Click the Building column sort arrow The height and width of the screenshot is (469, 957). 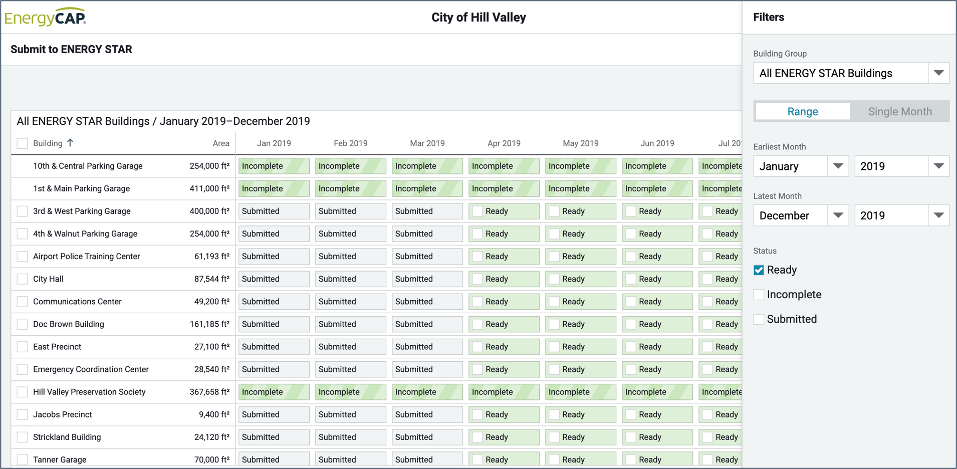pyautogui.click(x=70, y=143)
